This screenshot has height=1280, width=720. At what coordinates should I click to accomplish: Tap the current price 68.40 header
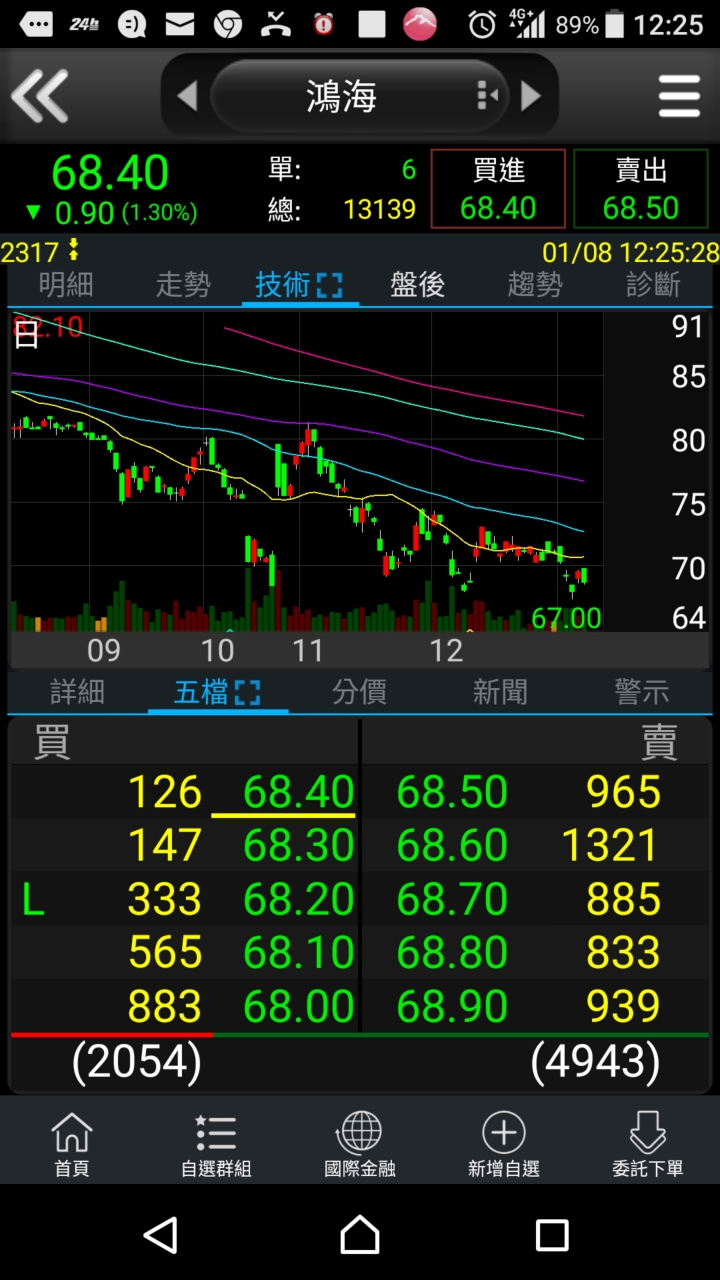pyautogui.click(x=110, y=173)
